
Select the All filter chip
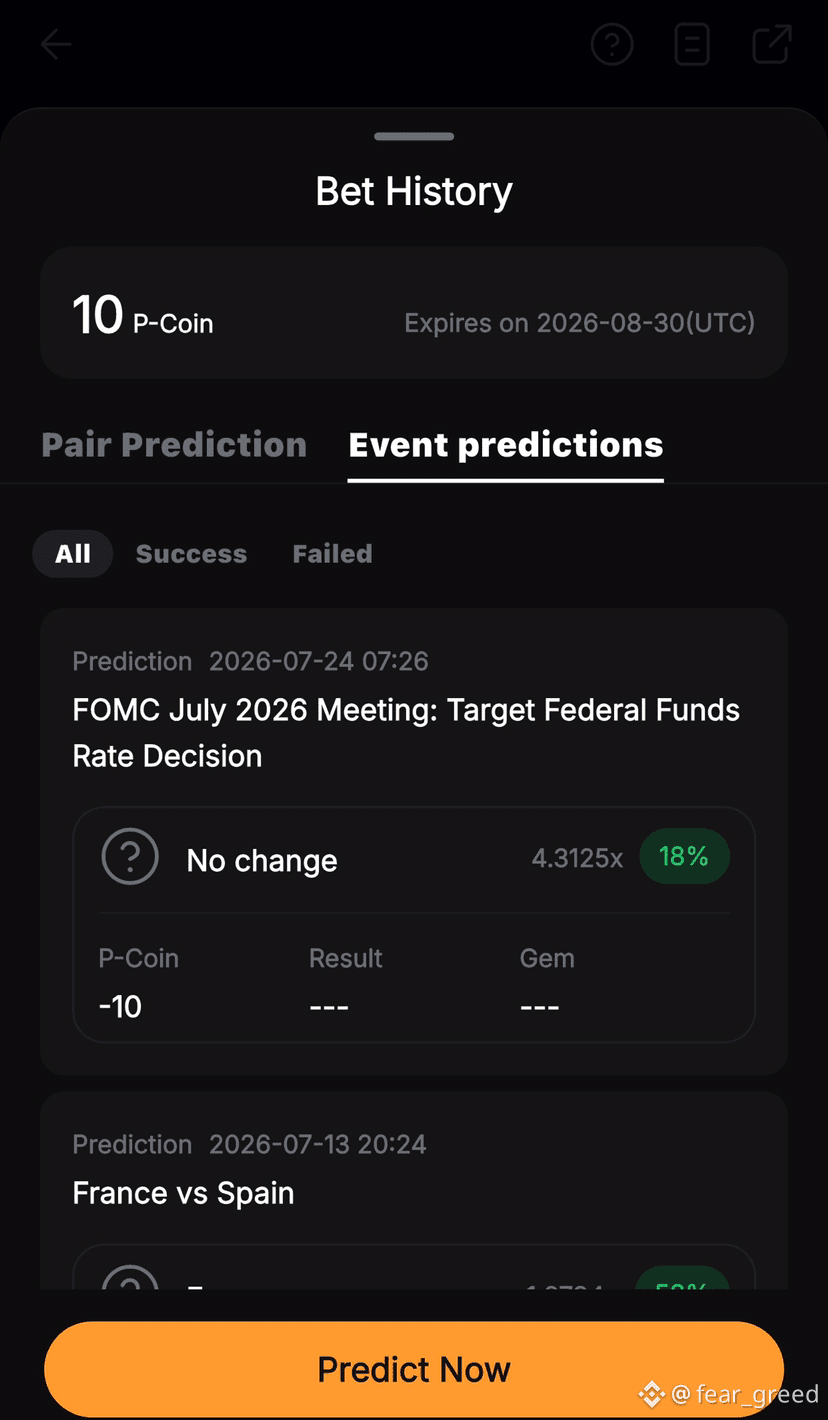coord(73,554)
